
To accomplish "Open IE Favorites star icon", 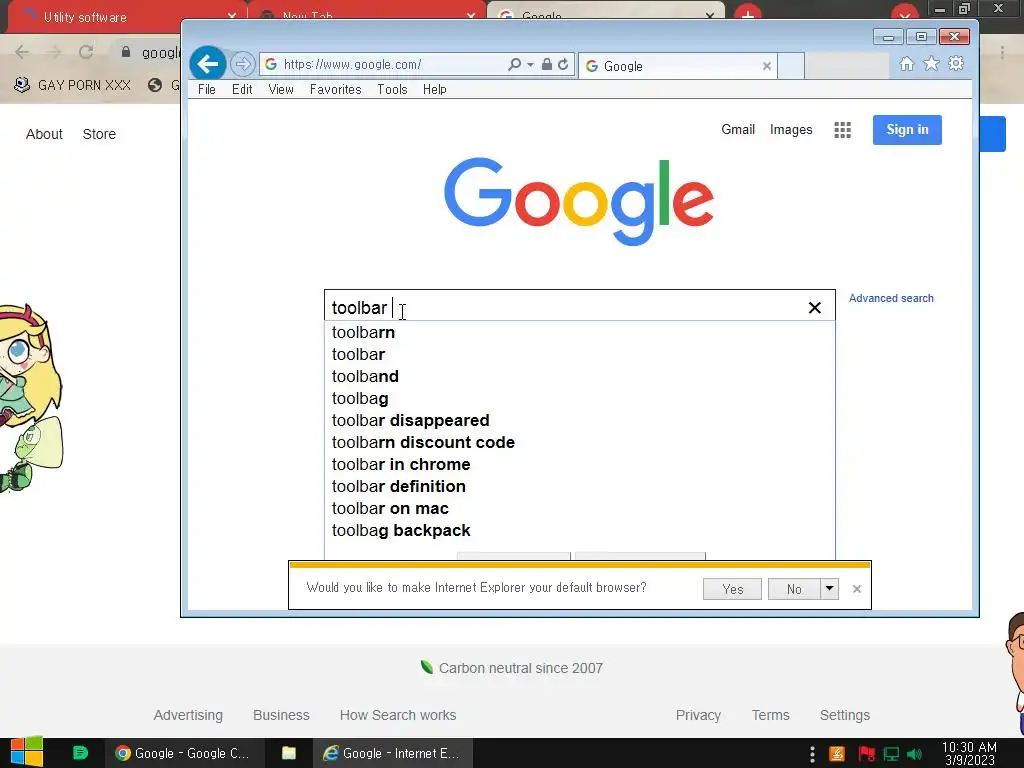I will [x=931, y=63].
